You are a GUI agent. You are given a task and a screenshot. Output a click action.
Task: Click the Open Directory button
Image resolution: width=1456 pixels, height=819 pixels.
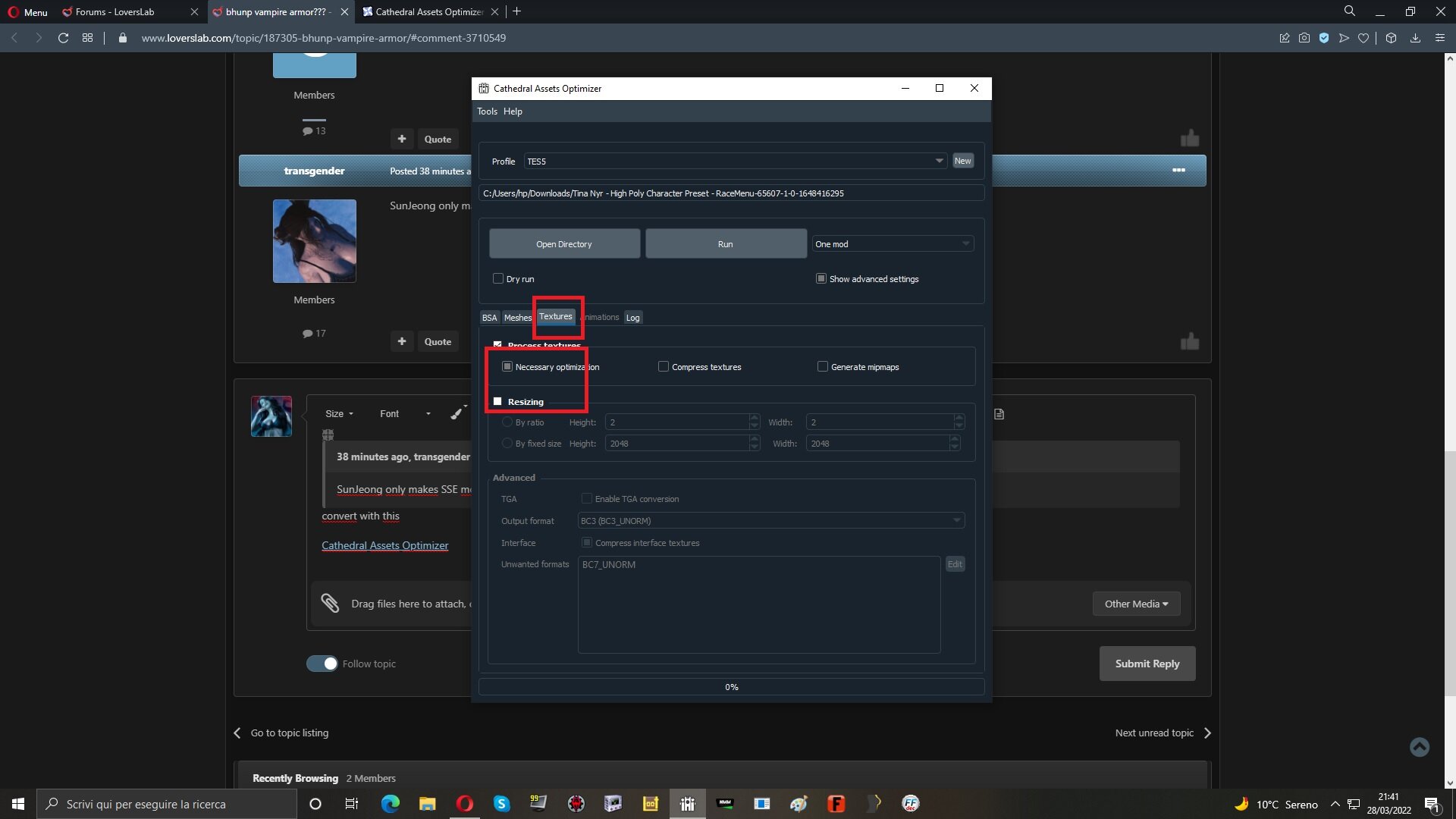click(x=564, y=244)
